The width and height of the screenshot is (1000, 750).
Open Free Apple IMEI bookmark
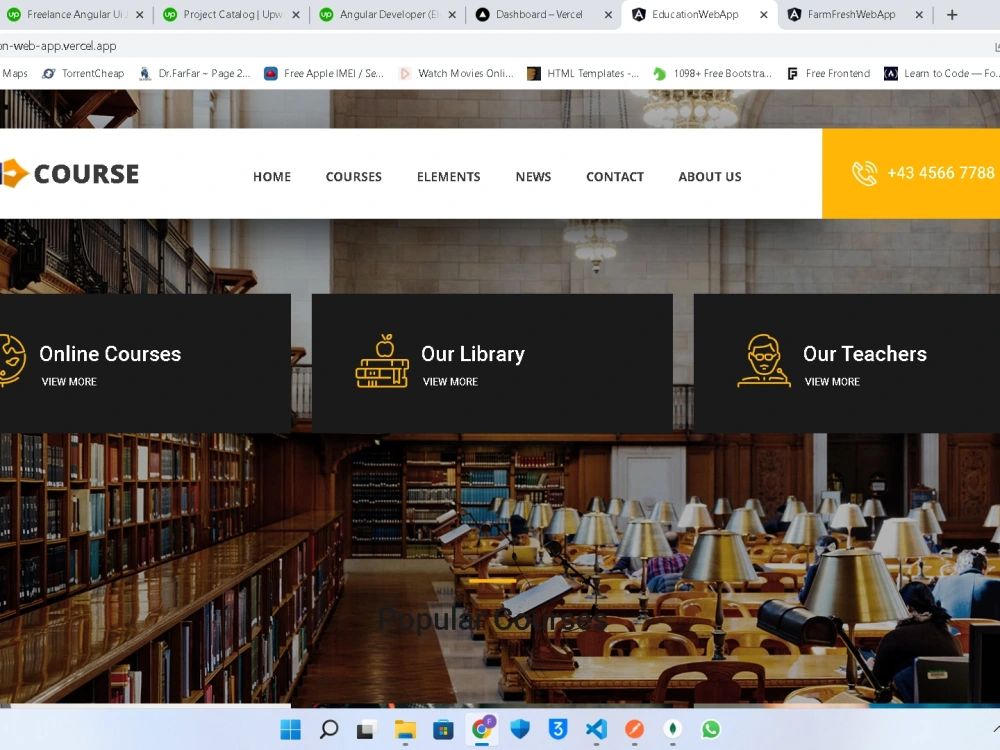click(x=325, y=73)
